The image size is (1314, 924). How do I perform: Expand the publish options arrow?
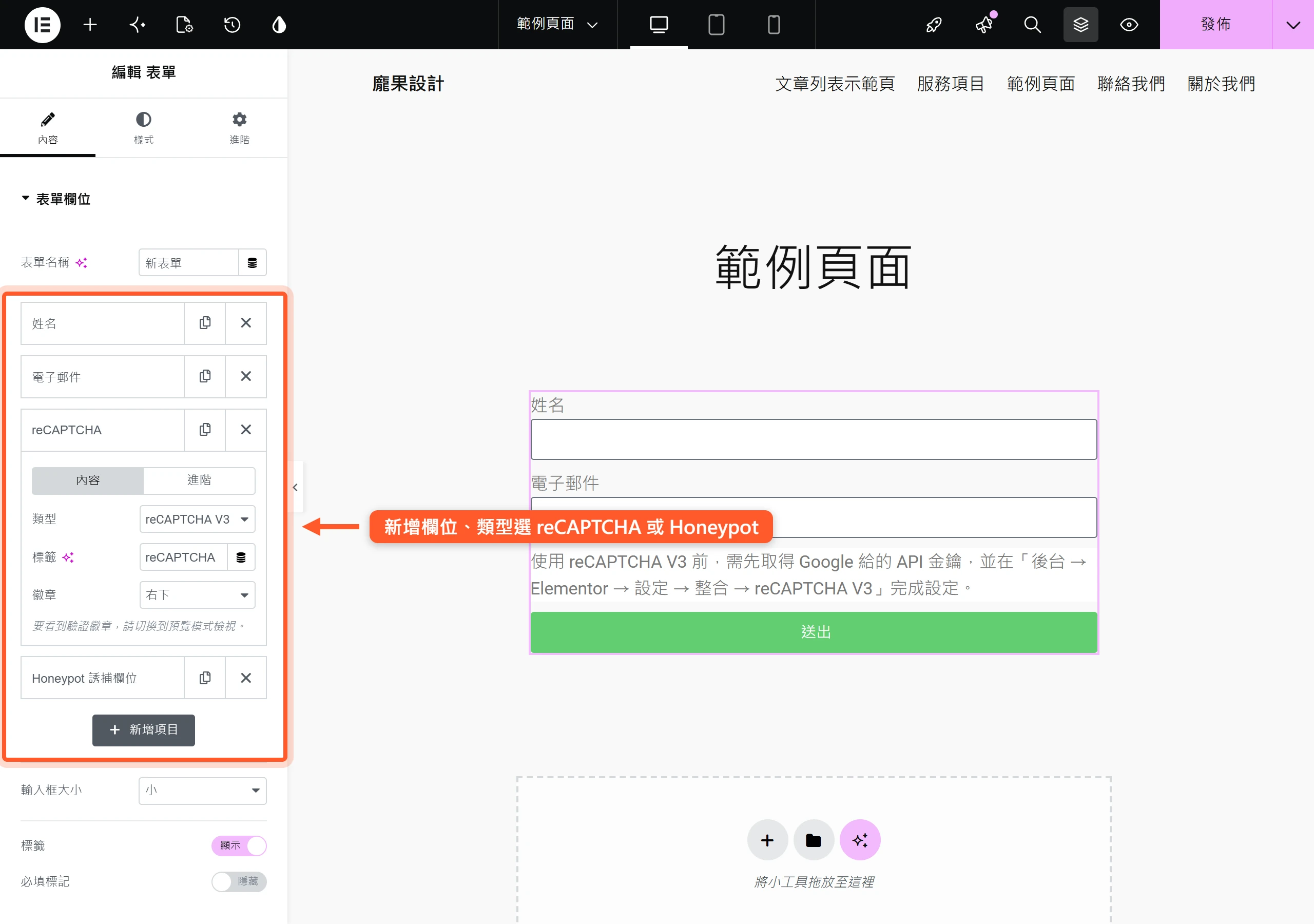click(1293, 25)
